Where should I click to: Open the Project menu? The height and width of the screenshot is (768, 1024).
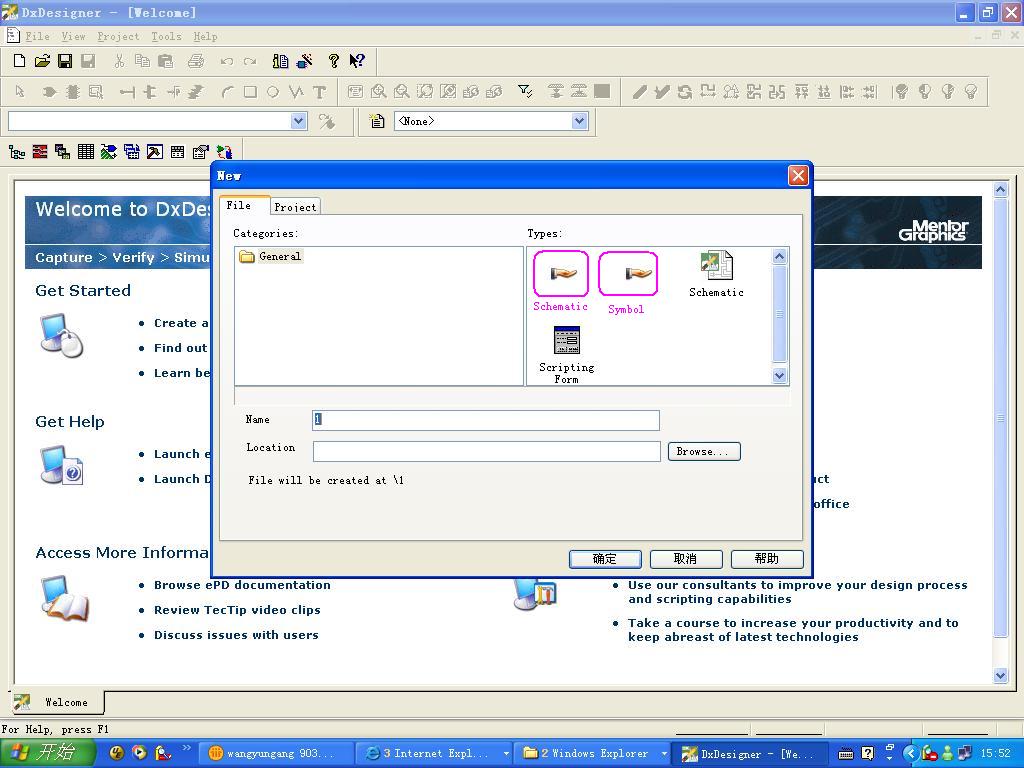click(x=118, y=37)
